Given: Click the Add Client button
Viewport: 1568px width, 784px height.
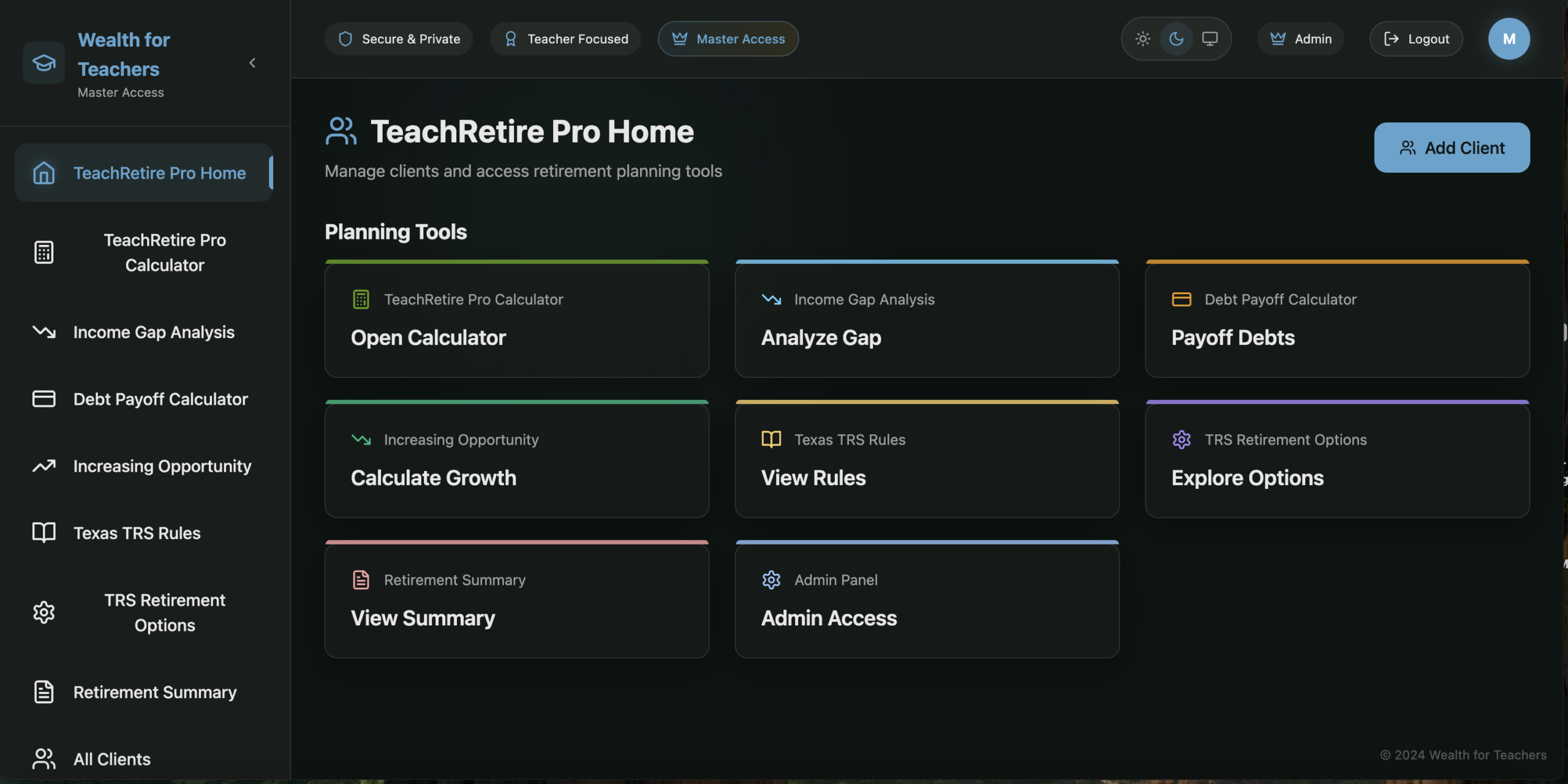Looking at the screenshot, I should pos(1452,148).
